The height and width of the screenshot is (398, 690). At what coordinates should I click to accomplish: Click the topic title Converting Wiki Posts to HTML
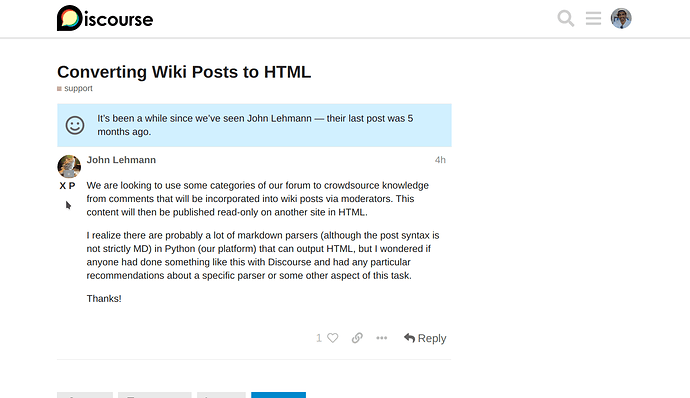[x=184, y=72]
